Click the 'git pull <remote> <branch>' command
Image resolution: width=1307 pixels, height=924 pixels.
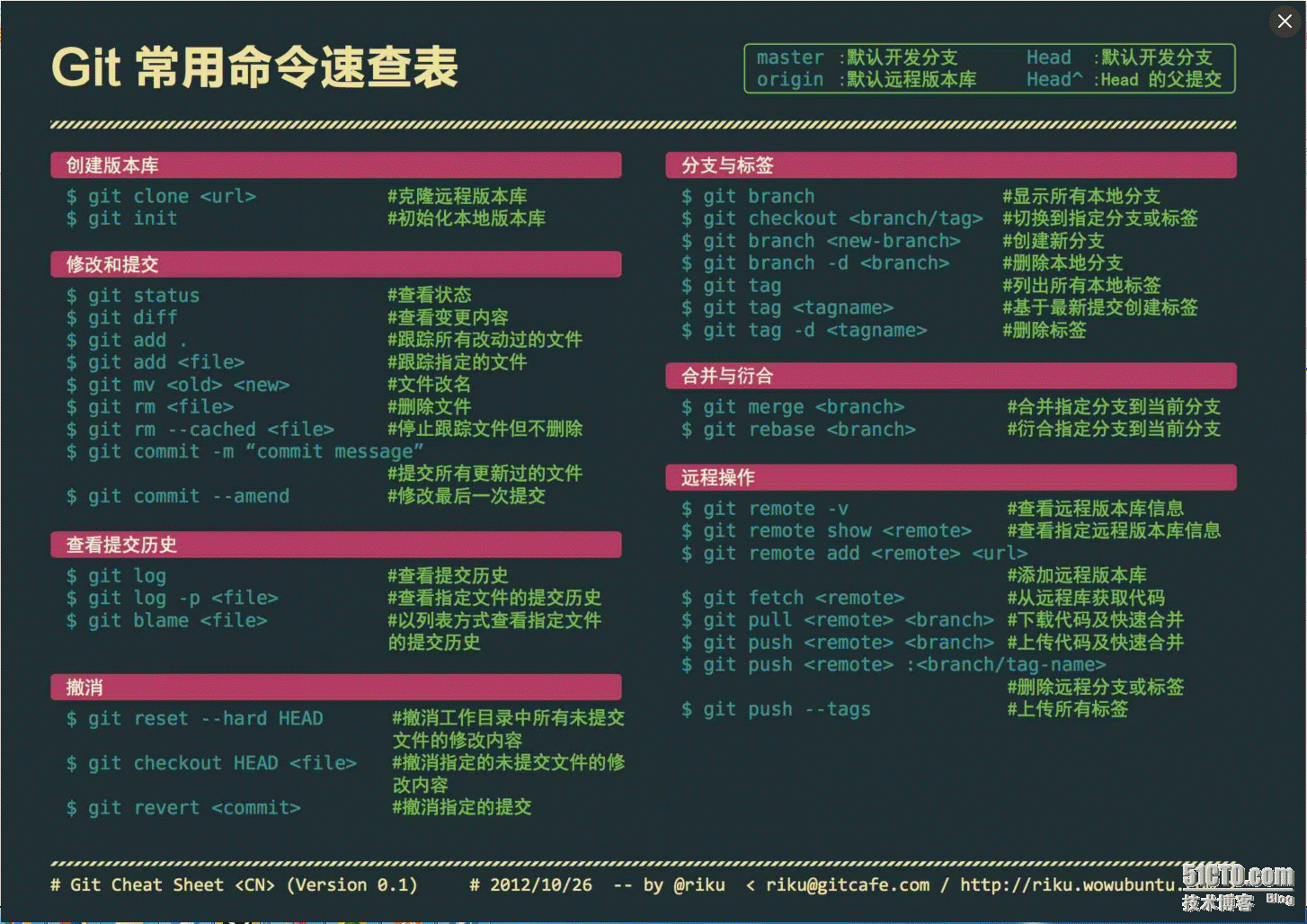[839, 620]
